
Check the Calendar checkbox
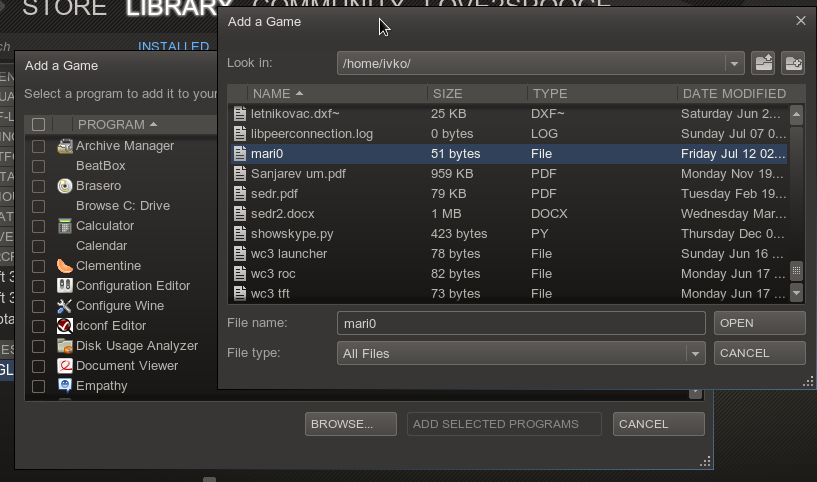tap(38, 246)
